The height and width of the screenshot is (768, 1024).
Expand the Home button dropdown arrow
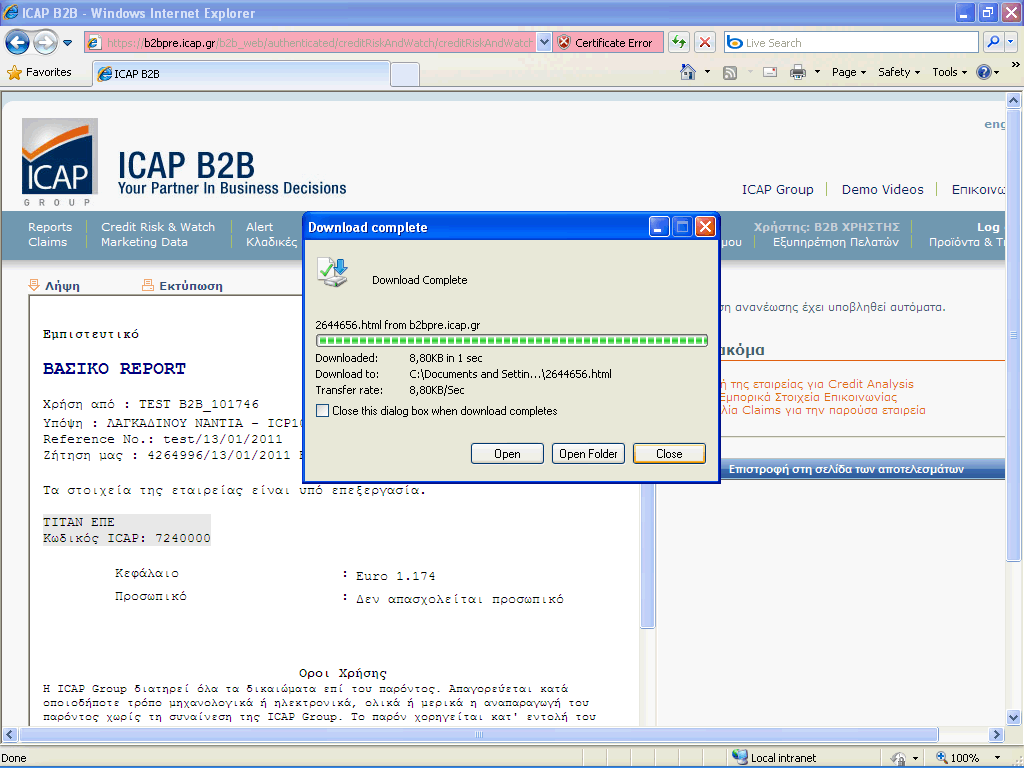tap(707, 72)
